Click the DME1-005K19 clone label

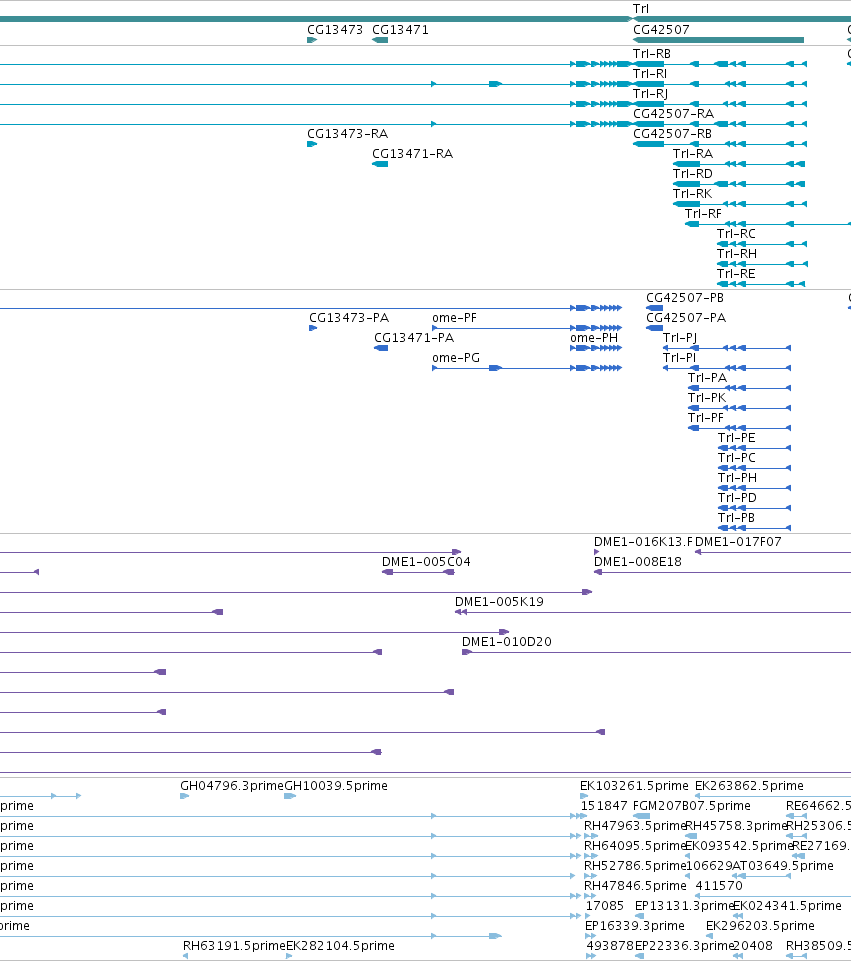click(499, 602)
